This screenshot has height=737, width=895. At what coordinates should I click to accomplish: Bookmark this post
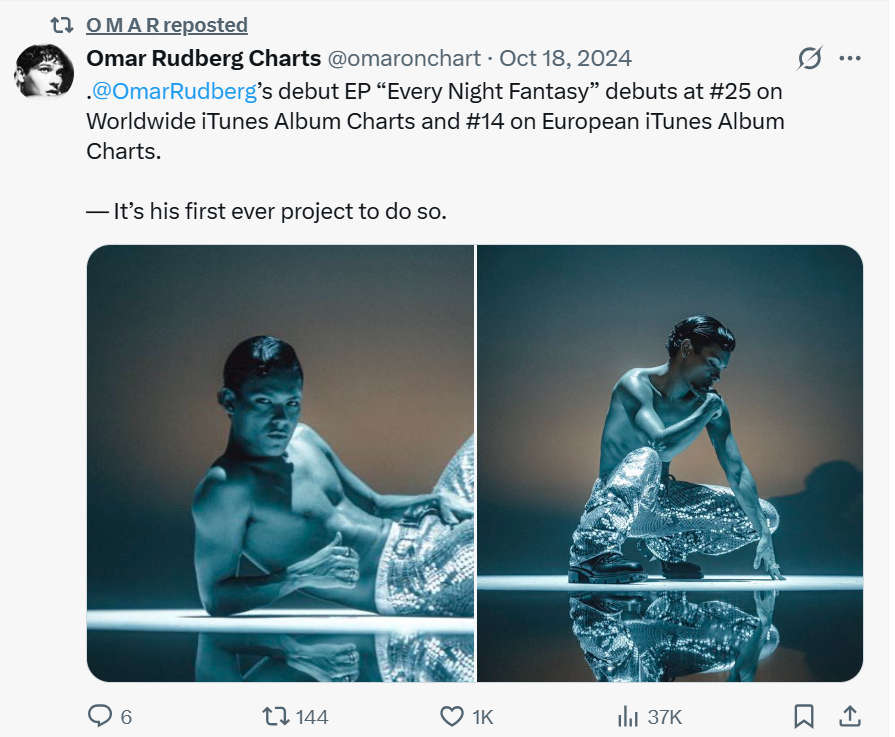coord(803,716)
